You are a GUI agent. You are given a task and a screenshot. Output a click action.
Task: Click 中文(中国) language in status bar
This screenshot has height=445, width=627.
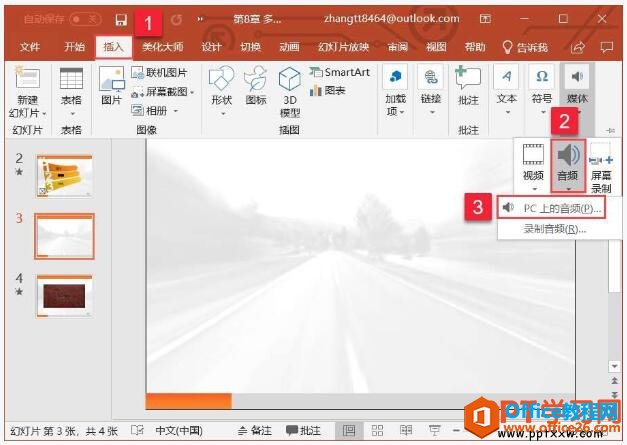click(x=179, y=431)
